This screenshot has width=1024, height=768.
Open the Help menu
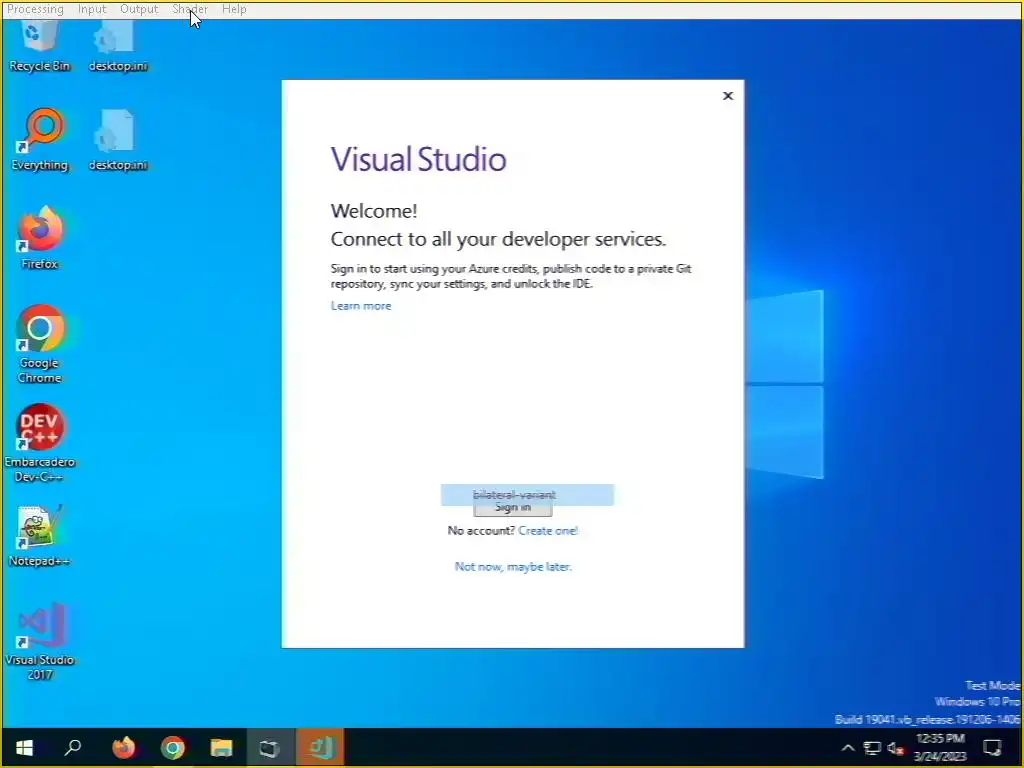click(234, 9)
